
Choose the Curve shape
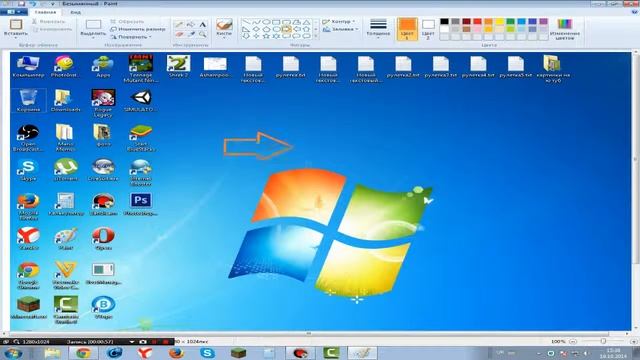click(x=256, y=22)
